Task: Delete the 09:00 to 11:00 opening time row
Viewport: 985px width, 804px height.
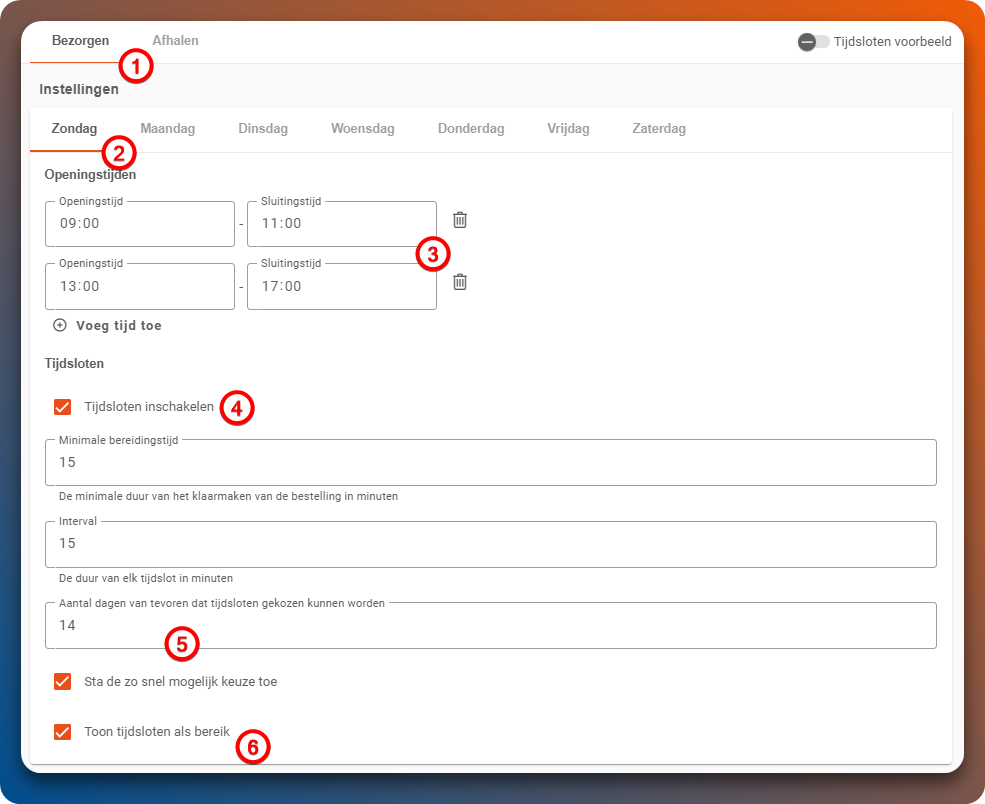Action: (460, 220)
